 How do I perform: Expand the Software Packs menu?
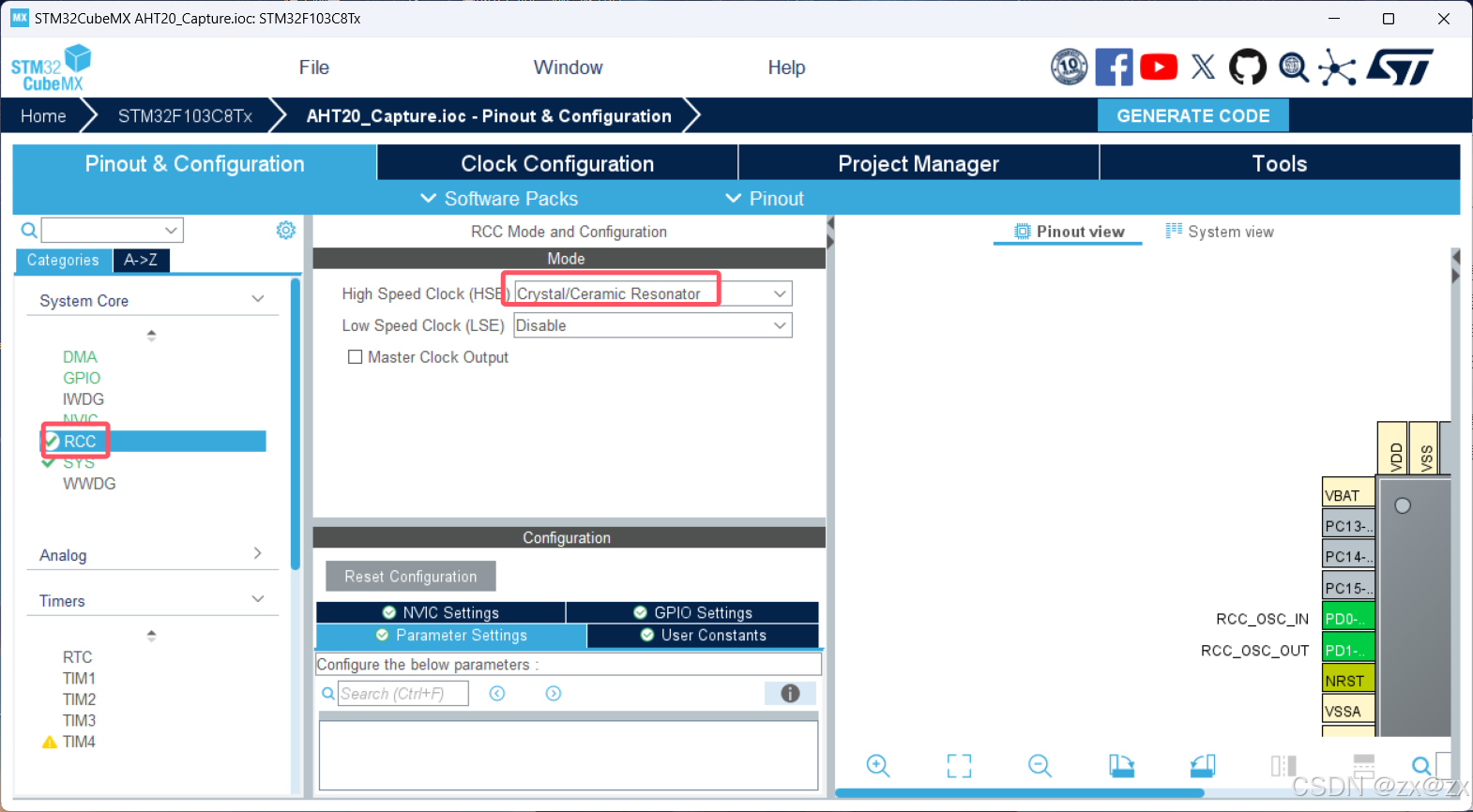point(499,199)
